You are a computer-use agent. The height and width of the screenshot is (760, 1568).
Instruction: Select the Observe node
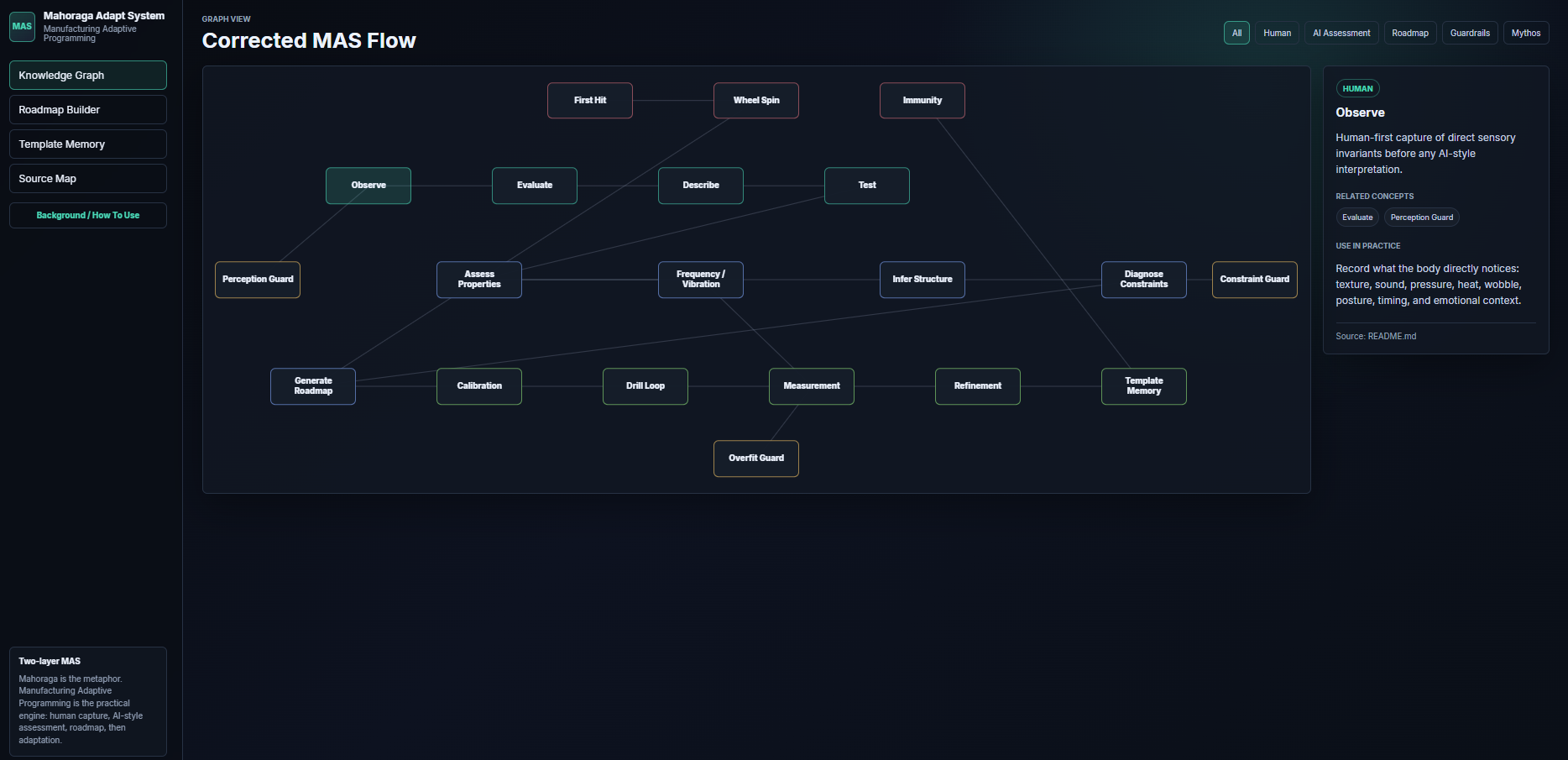point(368,185)
